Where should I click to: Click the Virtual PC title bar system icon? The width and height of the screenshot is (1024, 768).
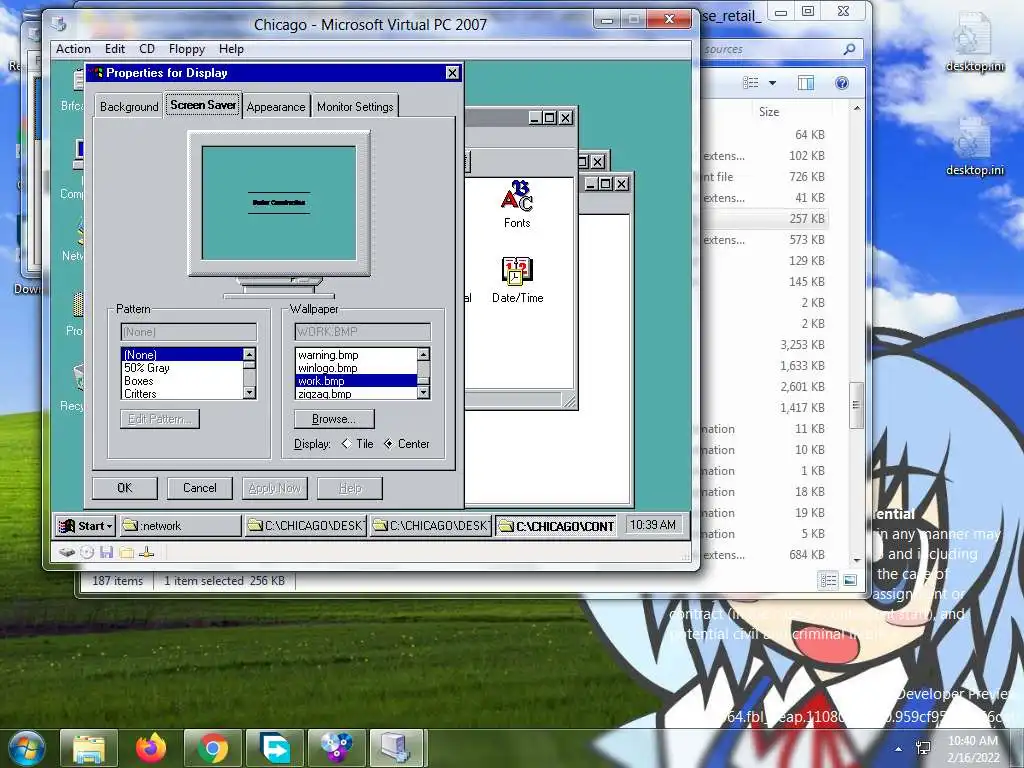pyautogui.click(x=59, y=24)
